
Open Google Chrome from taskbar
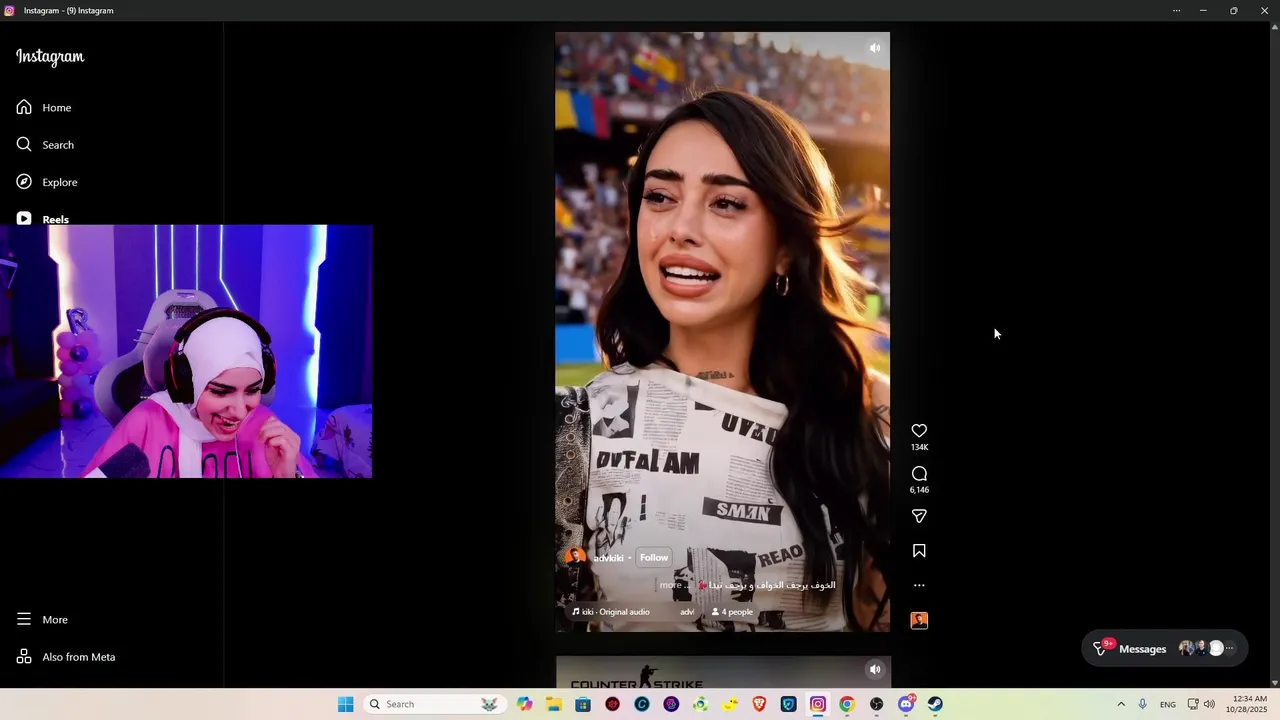[847, 704]
